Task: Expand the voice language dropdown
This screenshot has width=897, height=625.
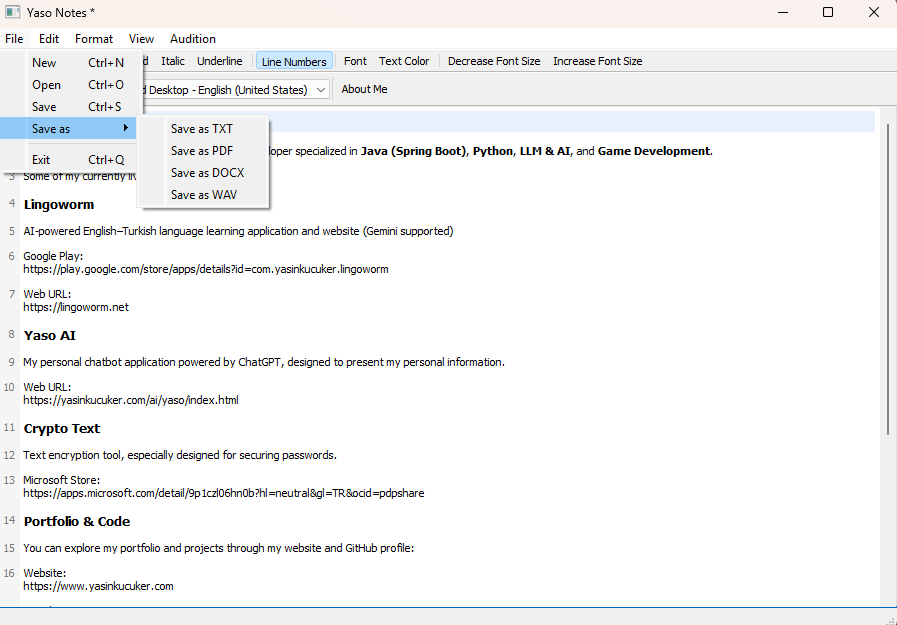Action: [320, 90]
